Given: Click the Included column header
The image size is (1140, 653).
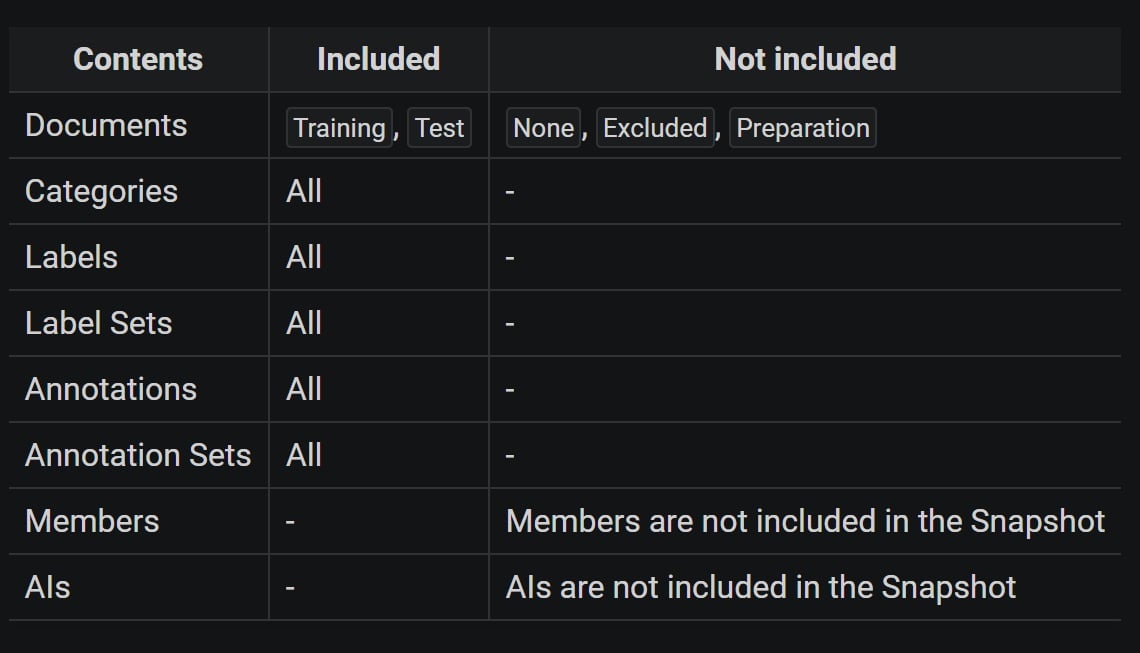Looking at the screenshot, I should 379,60.
